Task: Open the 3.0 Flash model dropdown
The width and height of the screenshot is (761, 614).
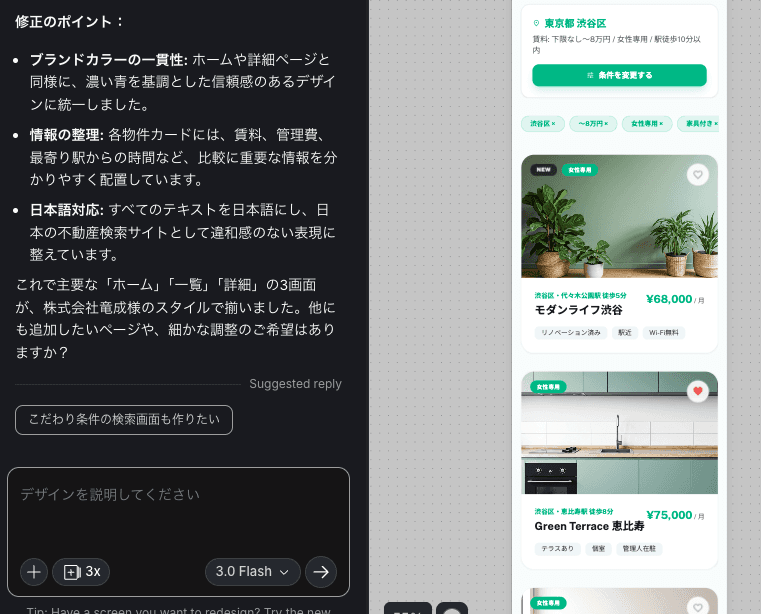Action: click(252, 572)
